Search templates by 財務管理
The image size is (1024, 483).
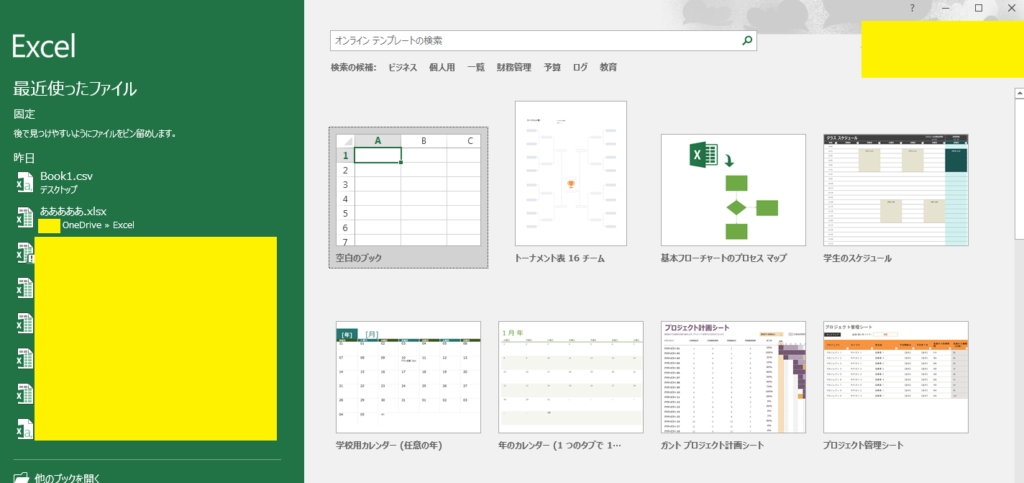click(513, 68)
